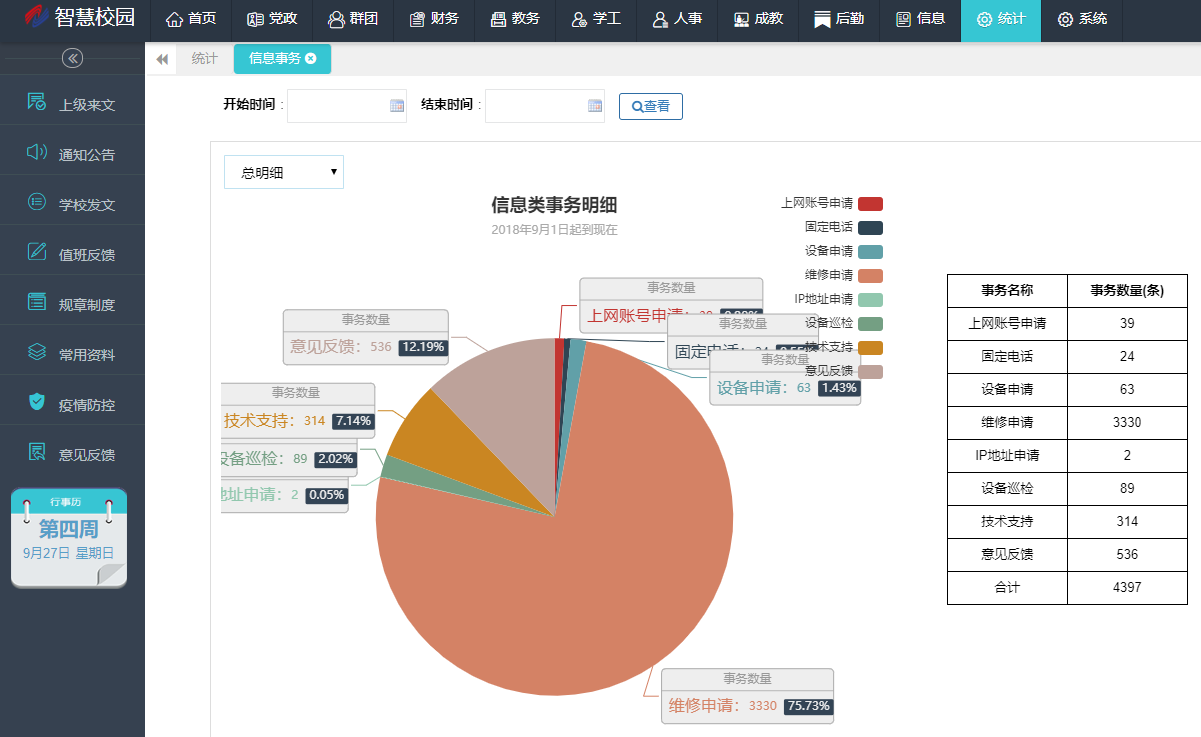Viewport: 1201px width, 737px height.
Task: Click the 事务名称 table header
Action: click(1007, 290)
